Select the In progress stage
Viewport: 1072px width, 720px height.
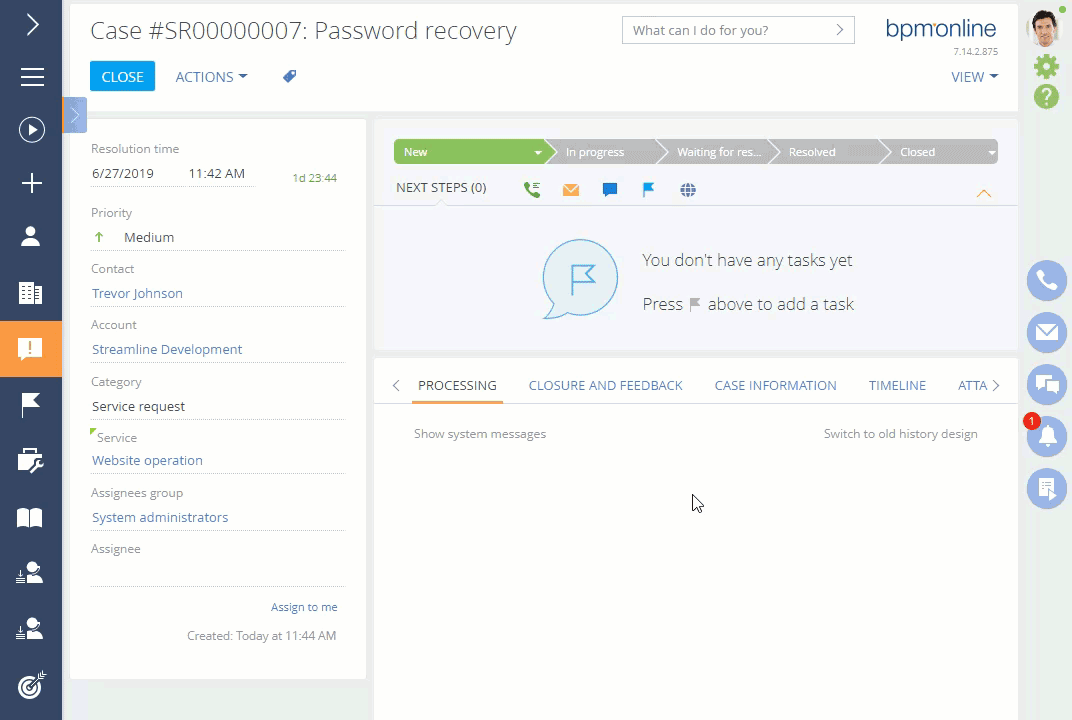coord(595,152)
